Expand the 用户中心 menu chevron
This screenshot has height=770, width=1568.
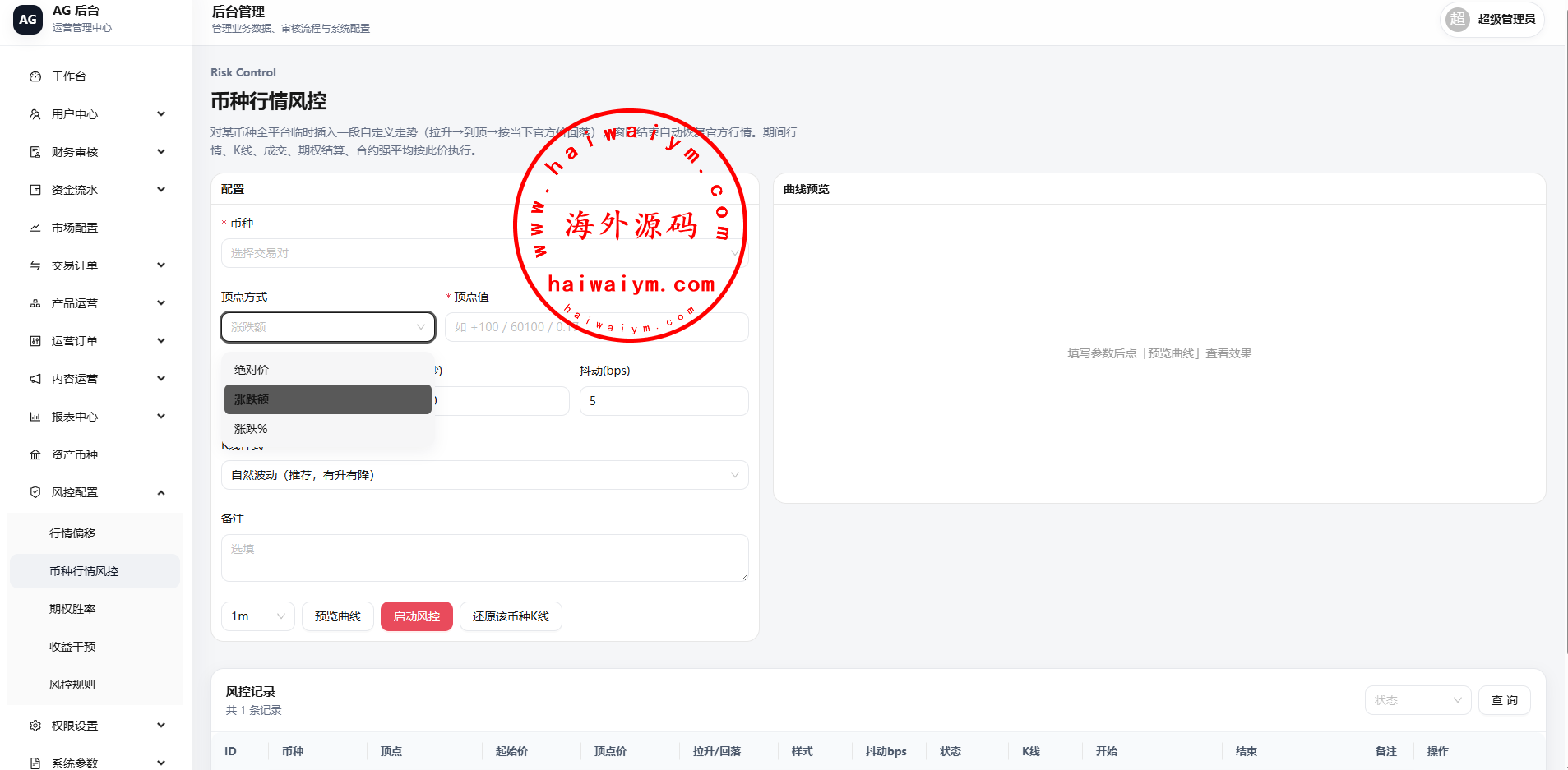pyautogui.click(x=161, y=114)
